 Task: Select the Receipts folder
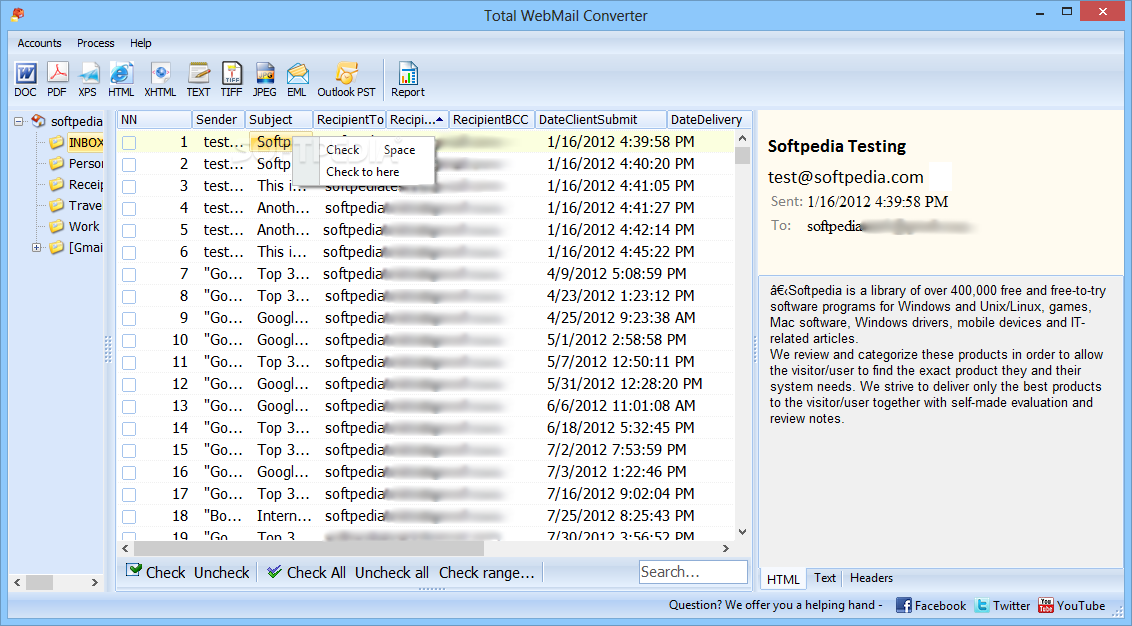coord(85,184)
